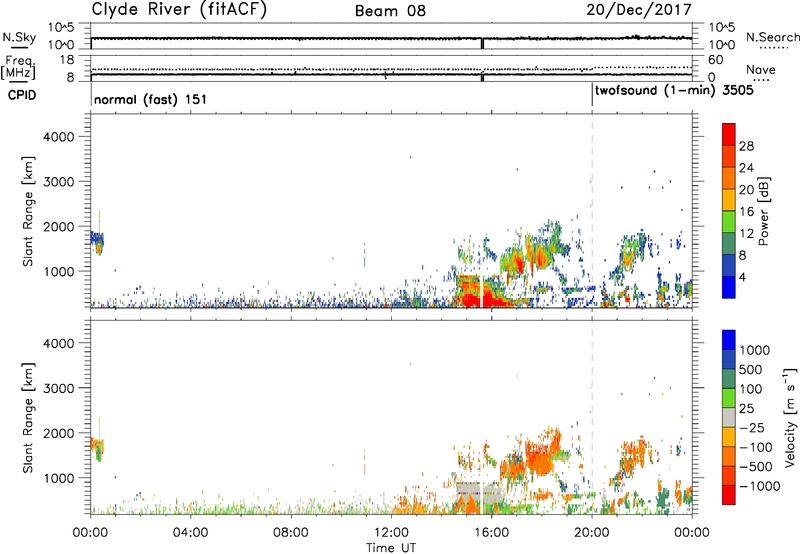Click the 'Velocity [m s-1]' colorbar label
This screenshot has height=554, width=800.
(x=790, y=417)
